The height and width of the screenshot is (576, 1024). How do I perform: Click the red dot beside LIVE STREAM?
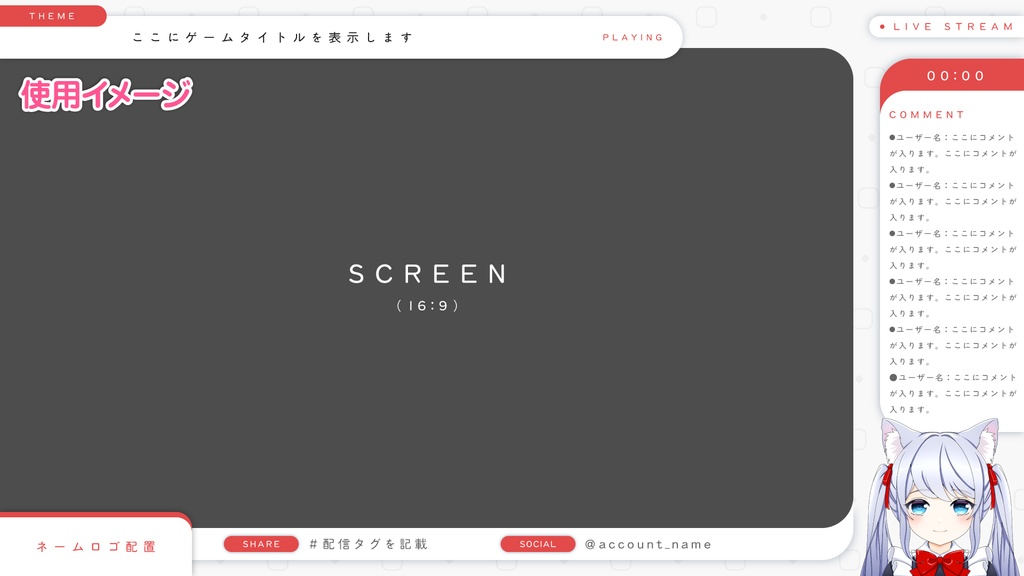(882, 27)
